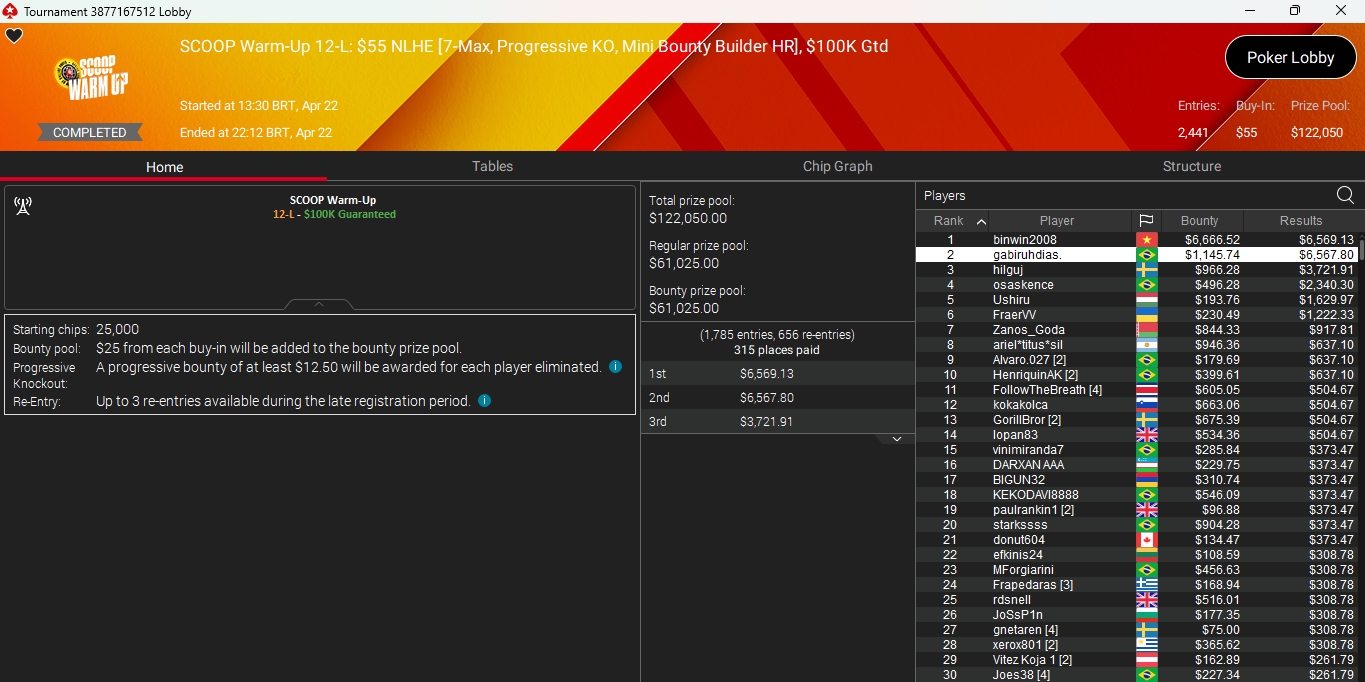Screen dimensions: 1365x682
Task: Open the player search magnifier
Action: pyautogui.click(x=1345, y=195)
